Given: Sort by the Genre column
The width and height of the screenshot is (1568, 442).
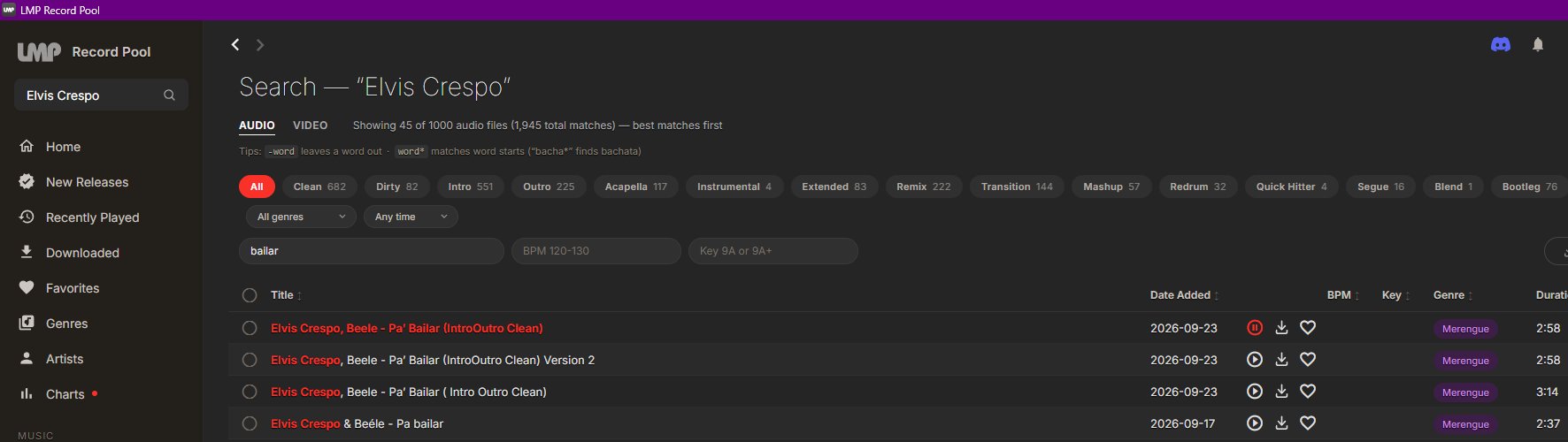Looking at the screenshot, I should (1453, 295).
